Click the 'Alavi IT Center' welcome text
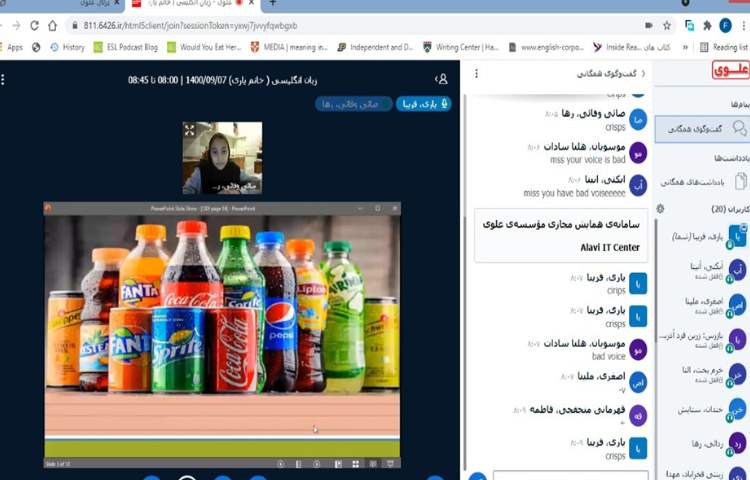 coord(609,248)
